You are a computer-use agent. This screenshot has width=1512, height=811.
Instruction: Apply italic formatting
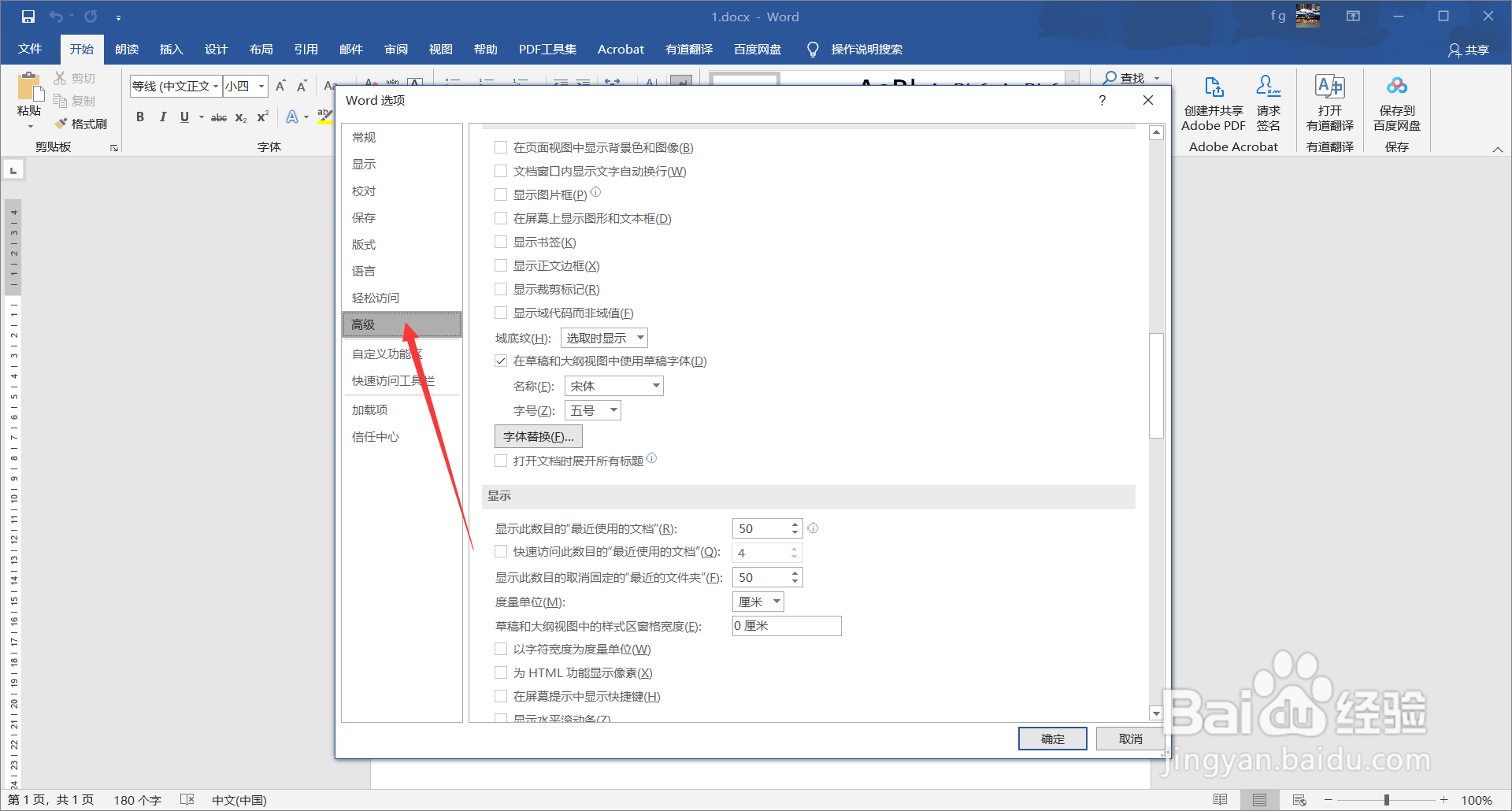tap(162, 117)
